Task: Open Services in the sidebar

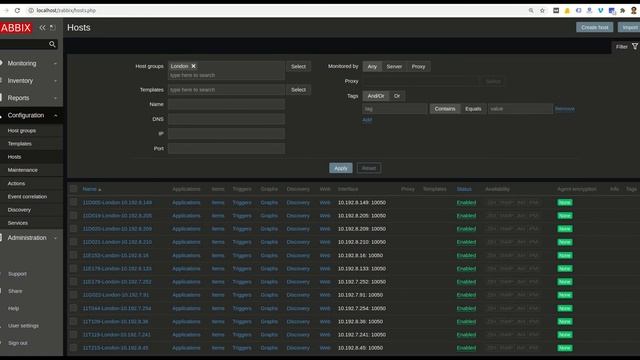Action: click(x=18, y=223)
